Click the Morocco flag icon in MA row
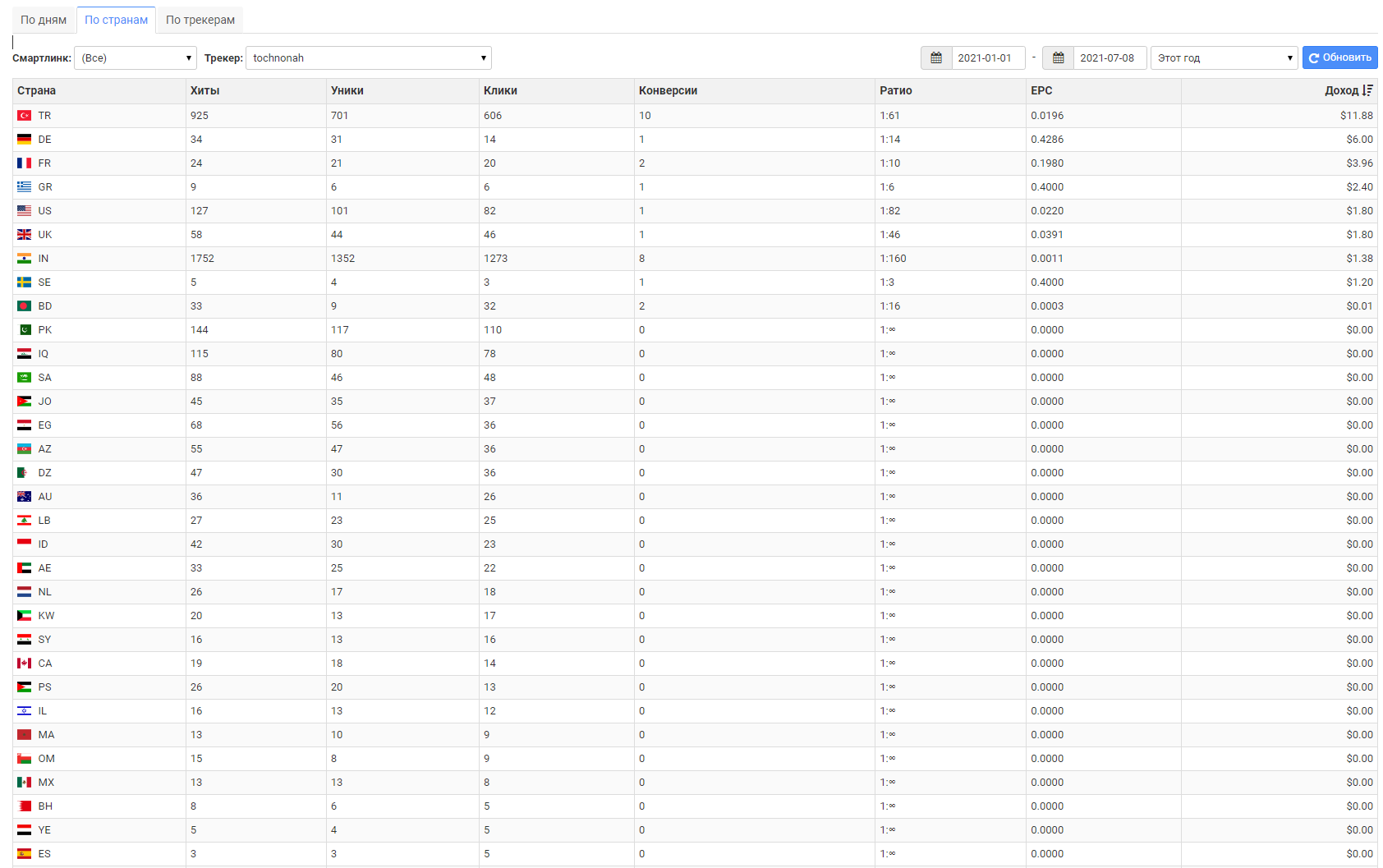The width and height of the screenshot is (1383, 868). (x=25, y=735)
